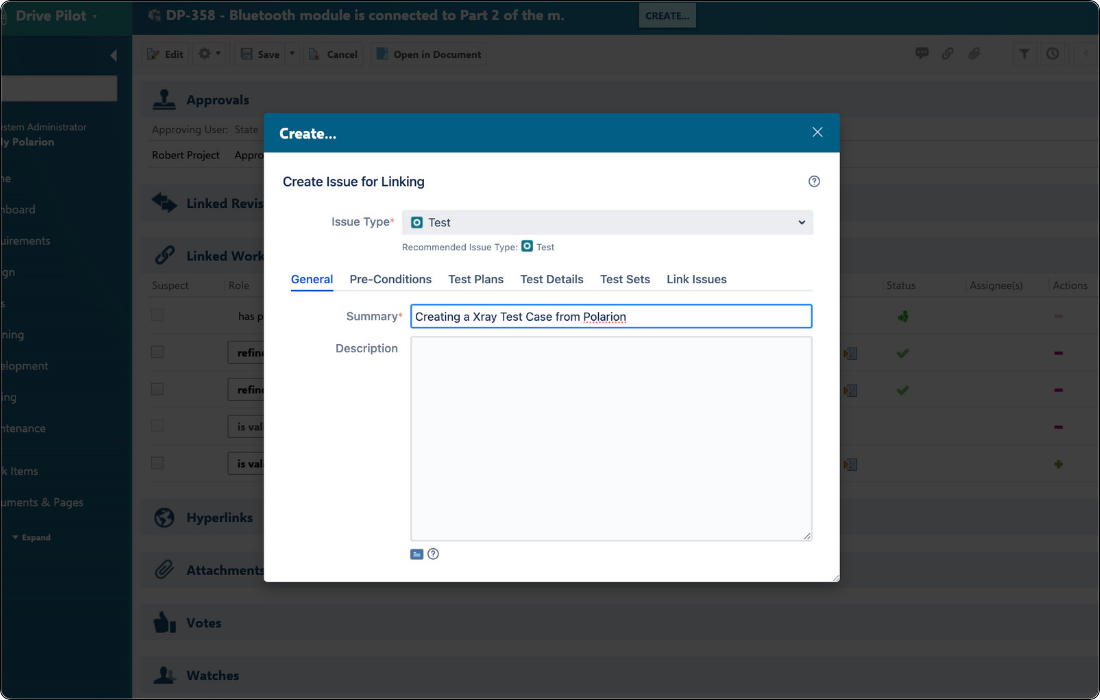Click Cancel in the toolbar

coord(334,54)
